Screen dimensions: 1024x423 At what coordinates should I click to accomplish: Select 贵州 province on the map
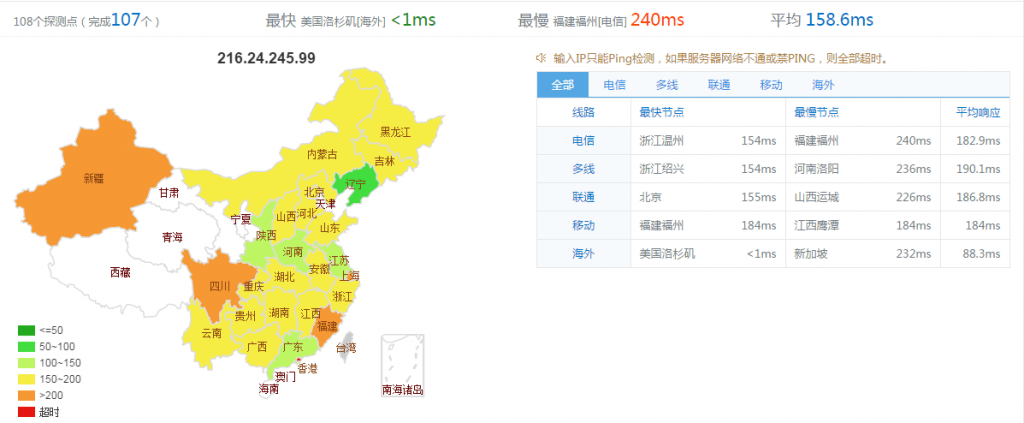coord(245,317)
